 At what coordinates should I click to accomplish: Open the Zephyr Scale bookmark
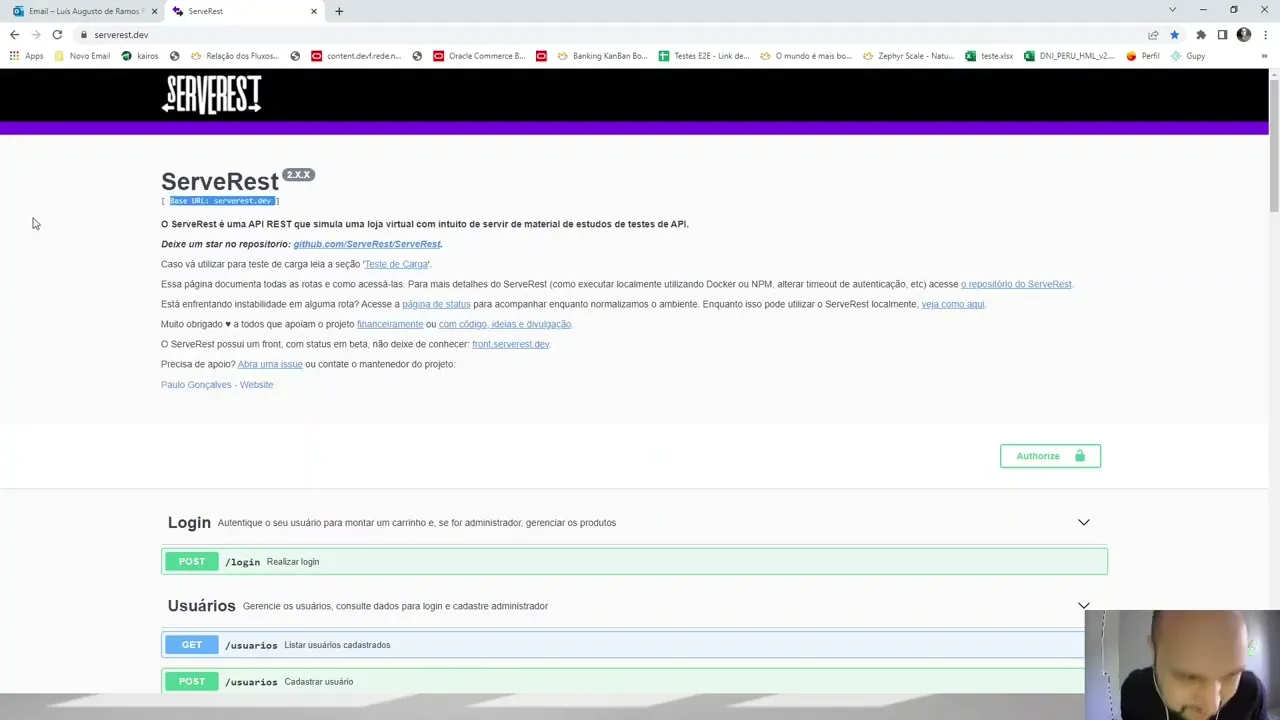tap(908, 56)
